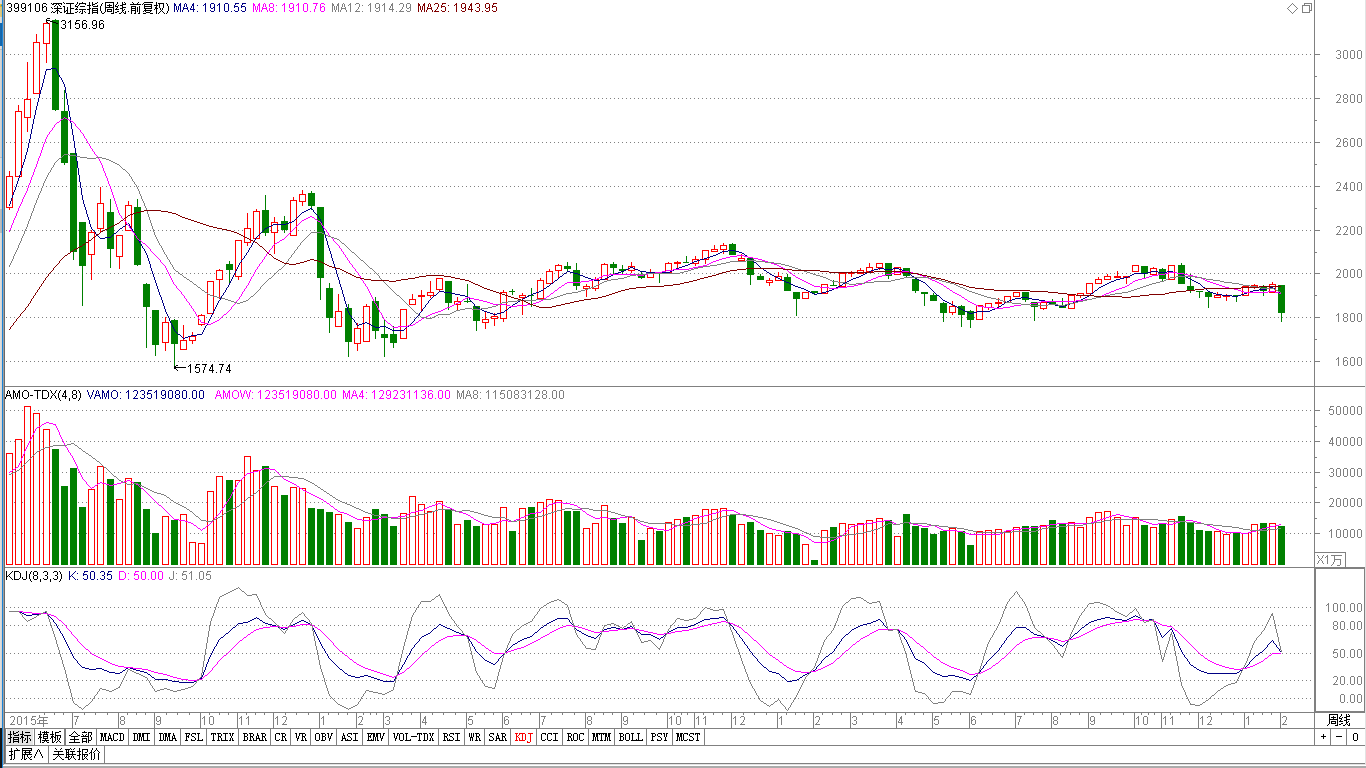Switch indicator to ASI
Viewport: 1366px width, 768px height.
pyautogui.click(x=350, y=737)
